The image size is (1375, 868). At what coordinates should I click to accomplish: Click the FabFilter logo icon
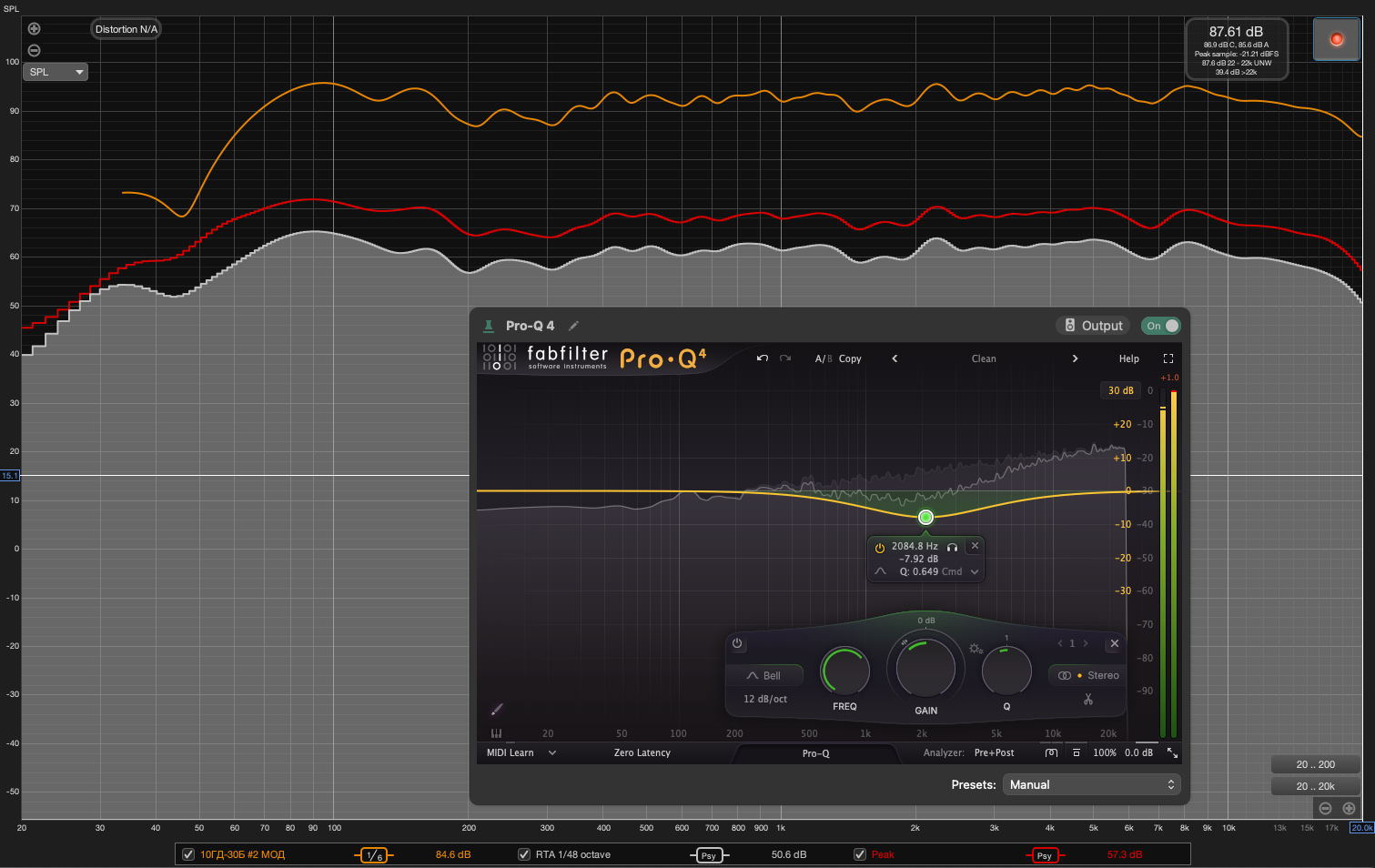(500, 358)
